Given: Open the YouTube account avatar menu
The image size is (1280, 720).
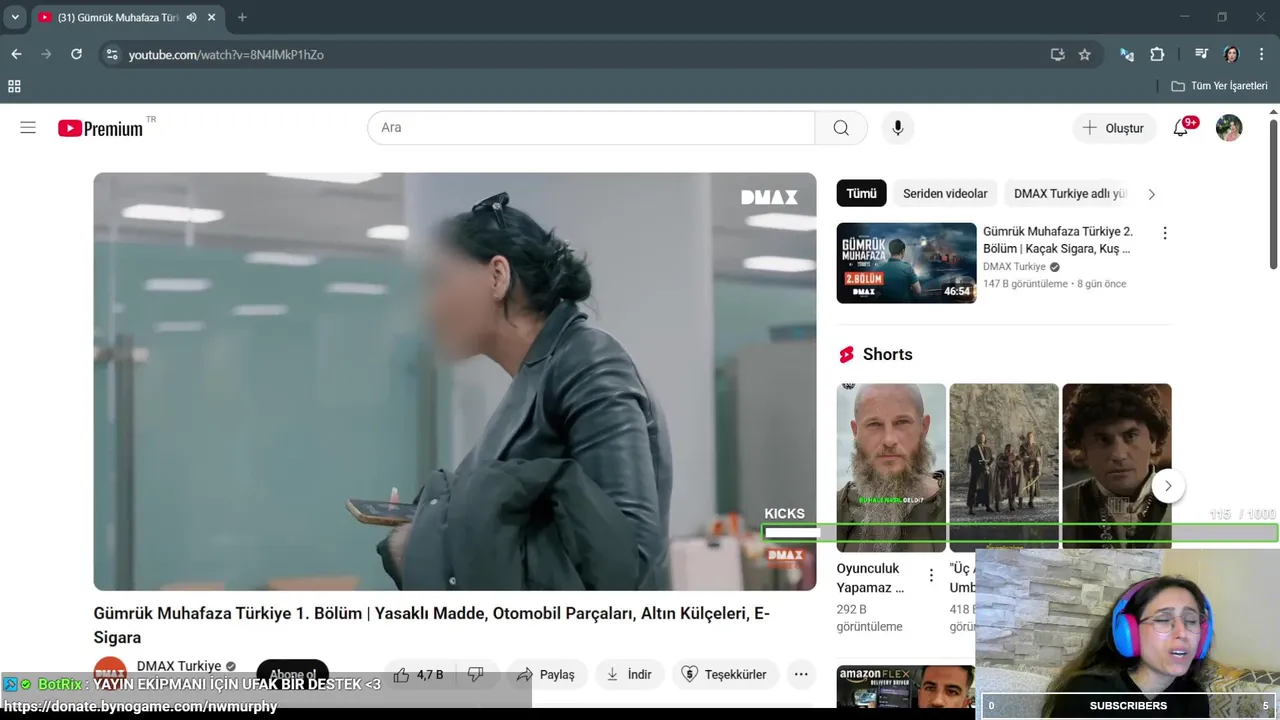Looking at the screenshot, I should [1229, 128].
